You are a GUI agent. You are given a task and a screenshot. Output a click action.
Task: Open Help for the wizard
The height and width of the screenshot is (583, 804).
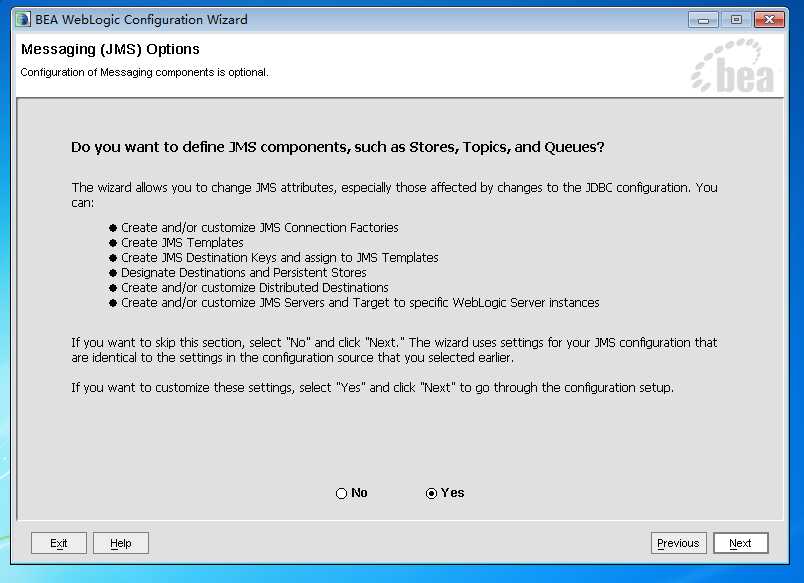[x=121, y=543]
